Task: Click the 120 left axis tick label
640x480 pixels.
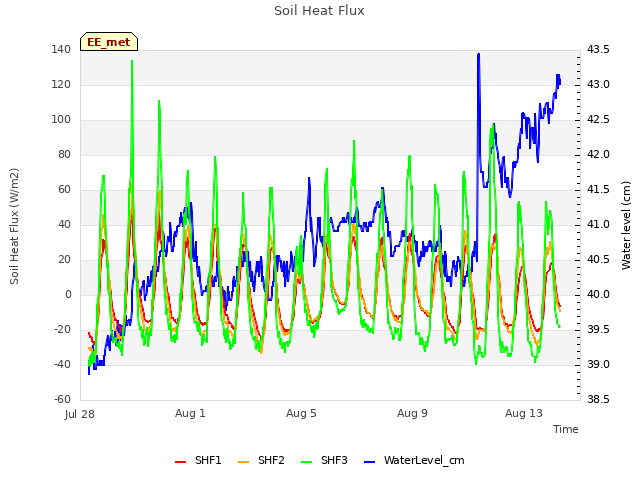Action: [61, 85]
